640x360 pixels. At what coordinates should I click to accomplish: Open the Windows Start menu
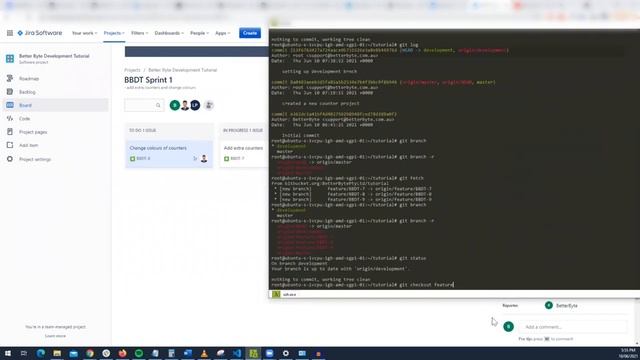pyautogui.click(x=8, y=353)
